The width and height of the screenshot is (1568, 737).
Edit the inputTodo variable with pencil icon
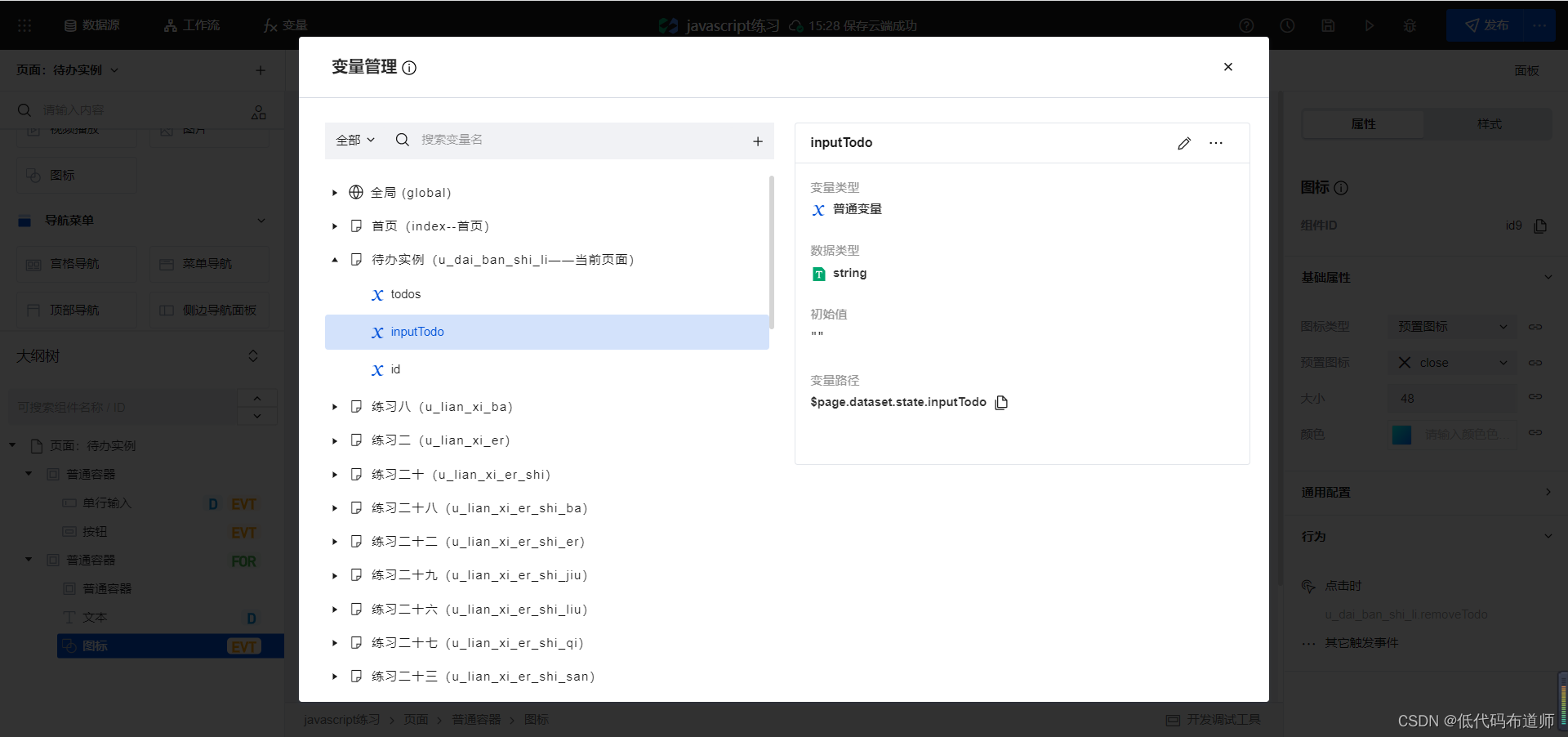(x=1184, y=143)
